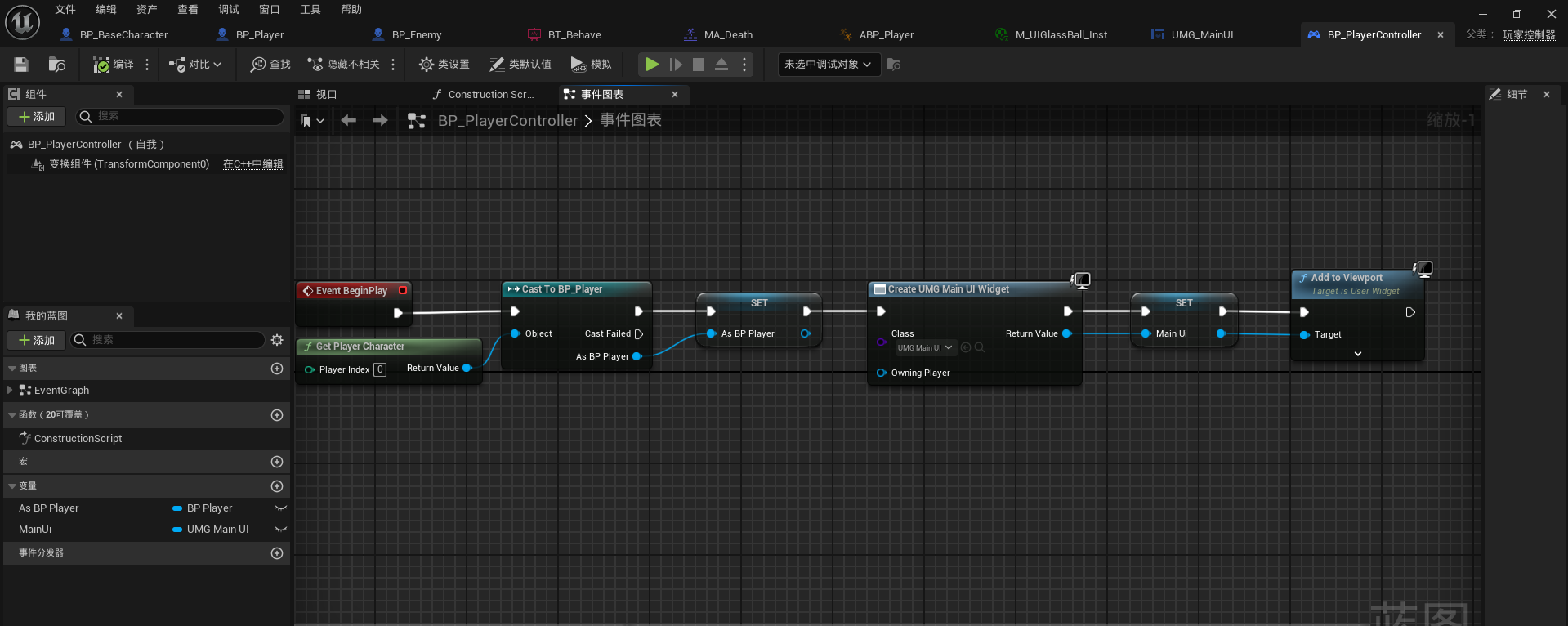Open the 调试 debug menu
This screenshot has height=626, width=1568.
[x=229, y=10]
